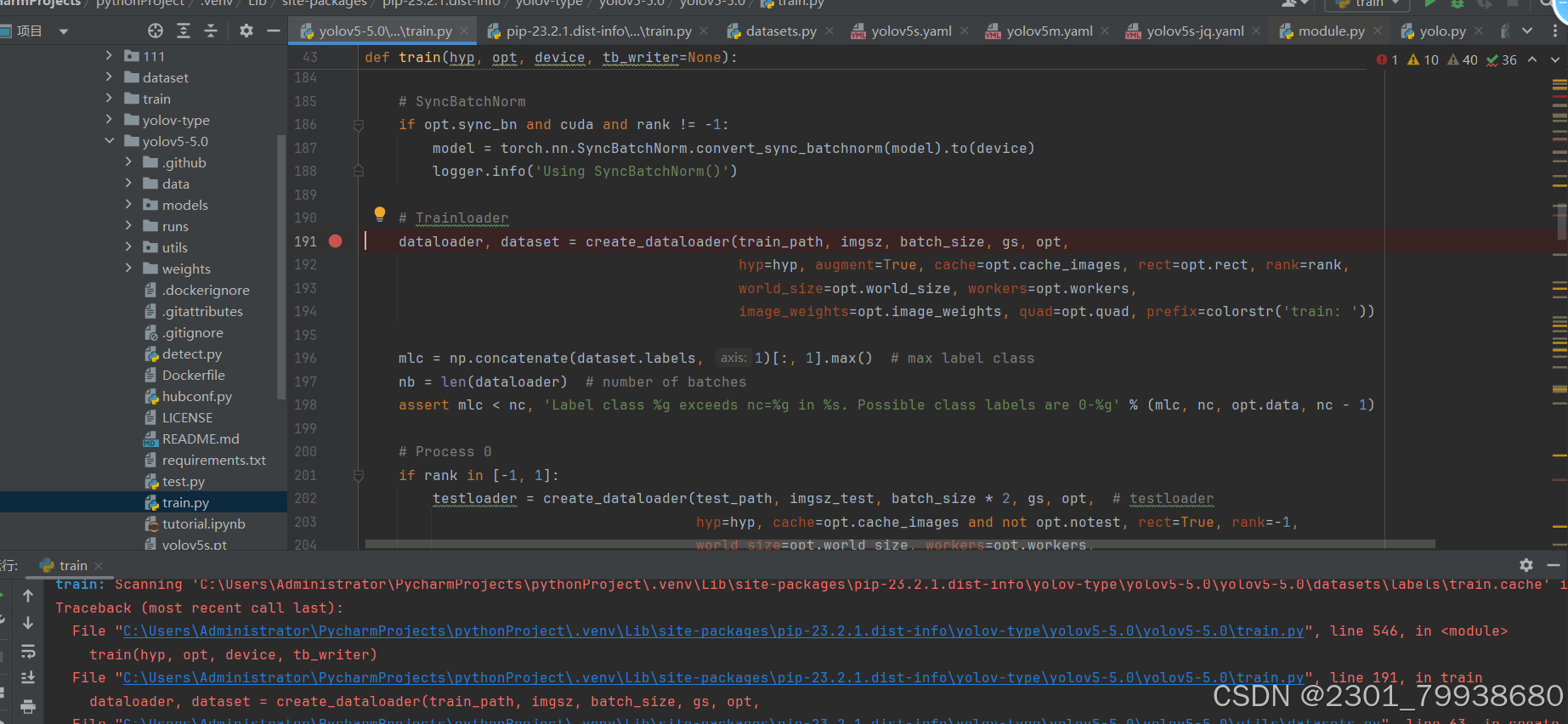
Task: Close the yolov5s.yaml tab
Action: point(965,31)
